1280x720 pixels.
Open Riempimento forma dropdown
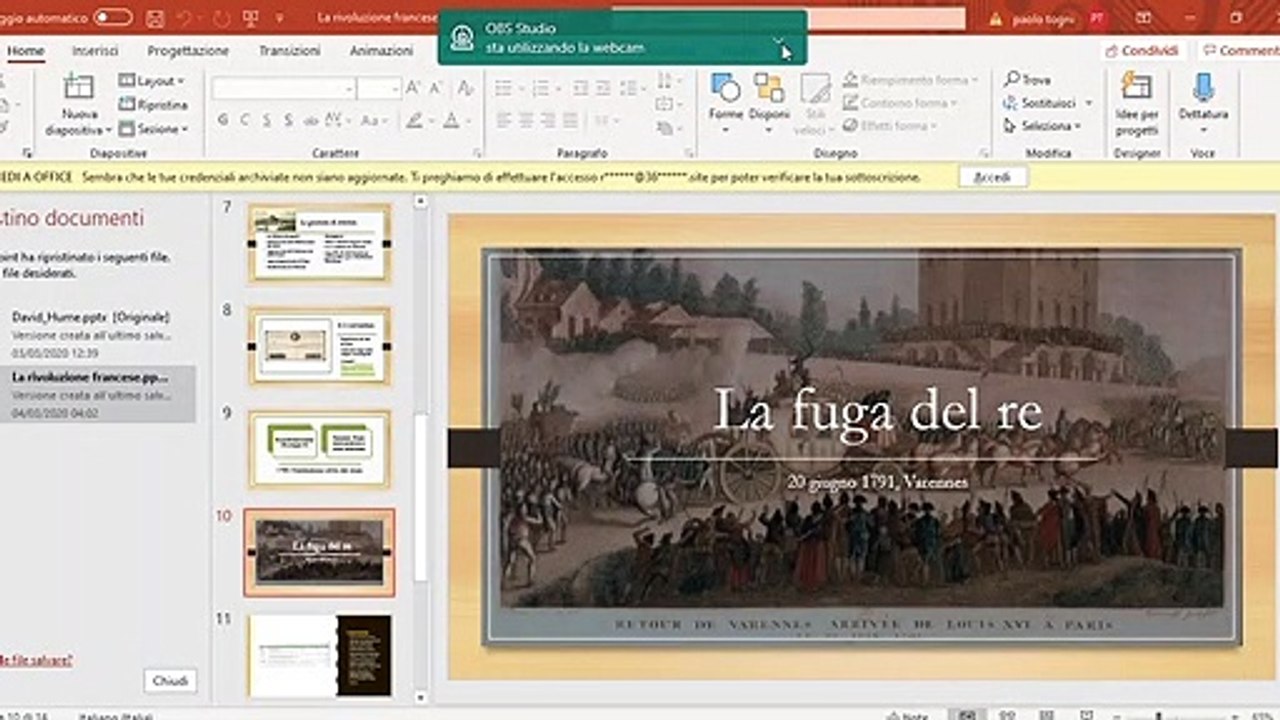tap(909, 79)
